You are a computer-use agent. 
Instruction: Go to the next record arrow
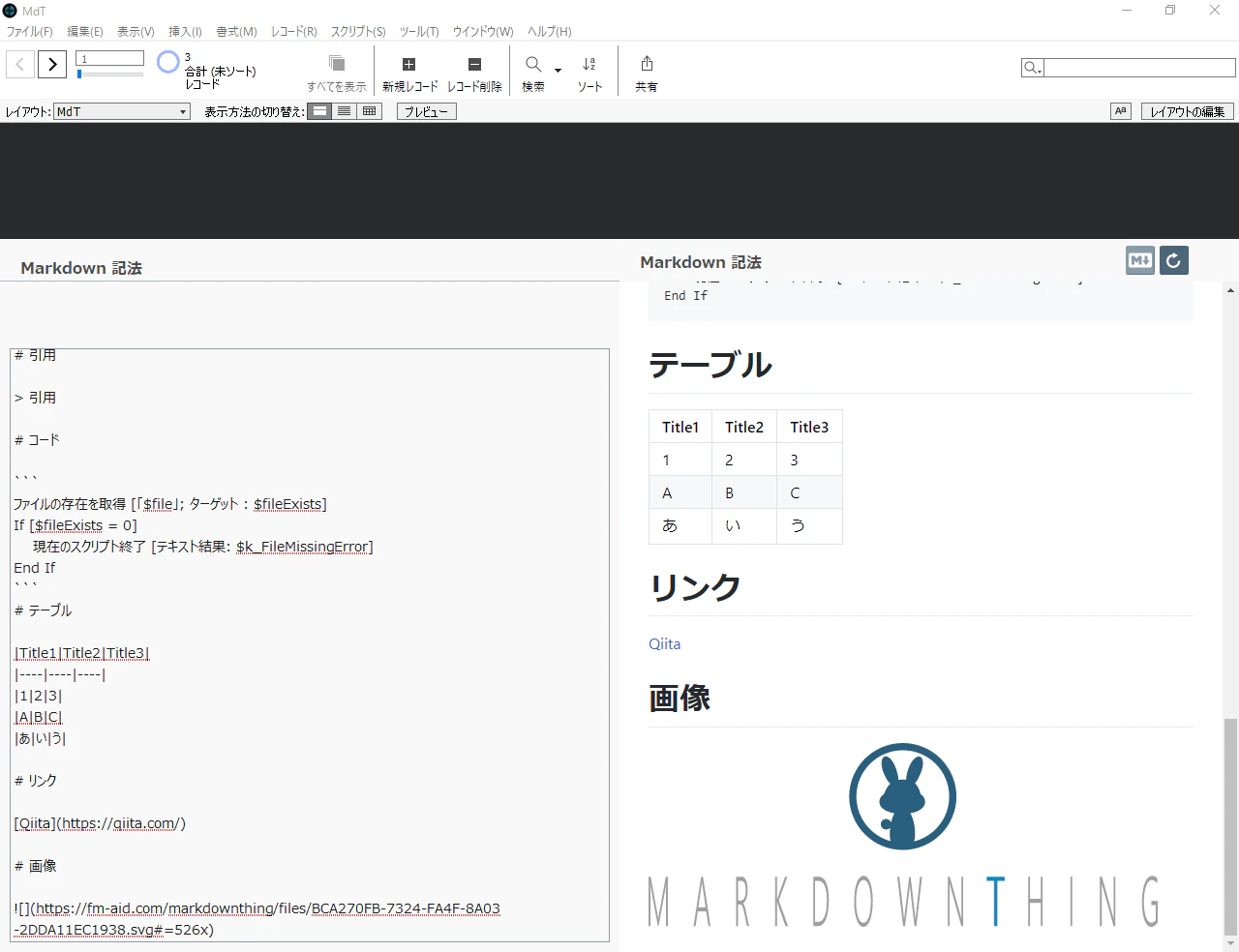click(52, 65)
